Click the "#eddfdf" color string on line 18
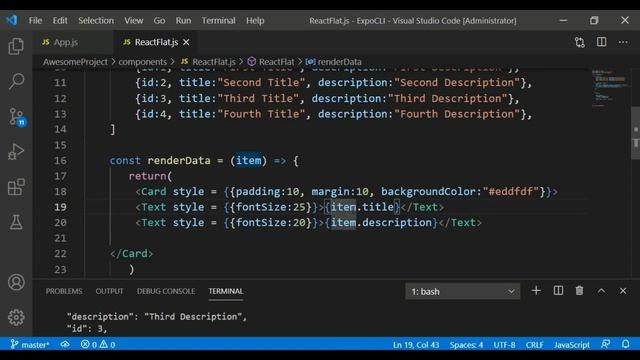The height and width of the screenshot is (360, 640). click(511, 191)
